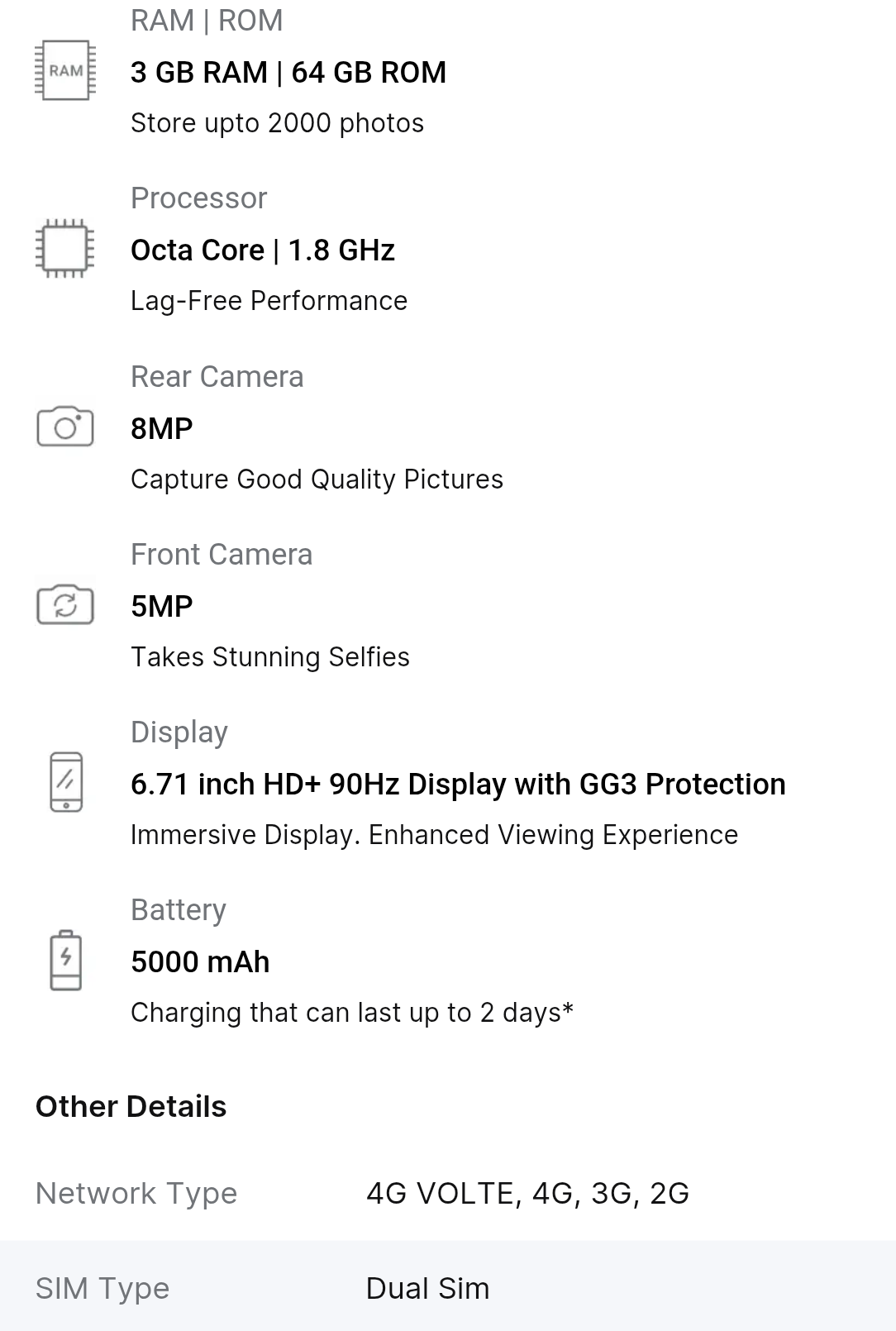Tap the Network Type row label
Screen dimensions: 896x1331
click(x=136, y=1194)
